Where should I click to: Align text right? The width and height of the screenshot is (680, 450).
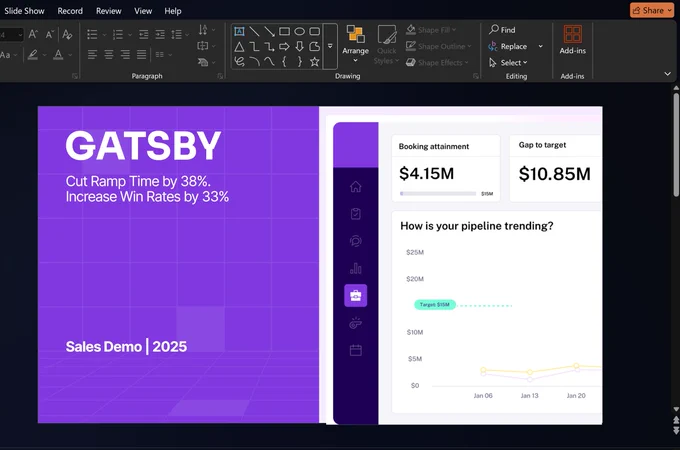(x=125, y=55)
